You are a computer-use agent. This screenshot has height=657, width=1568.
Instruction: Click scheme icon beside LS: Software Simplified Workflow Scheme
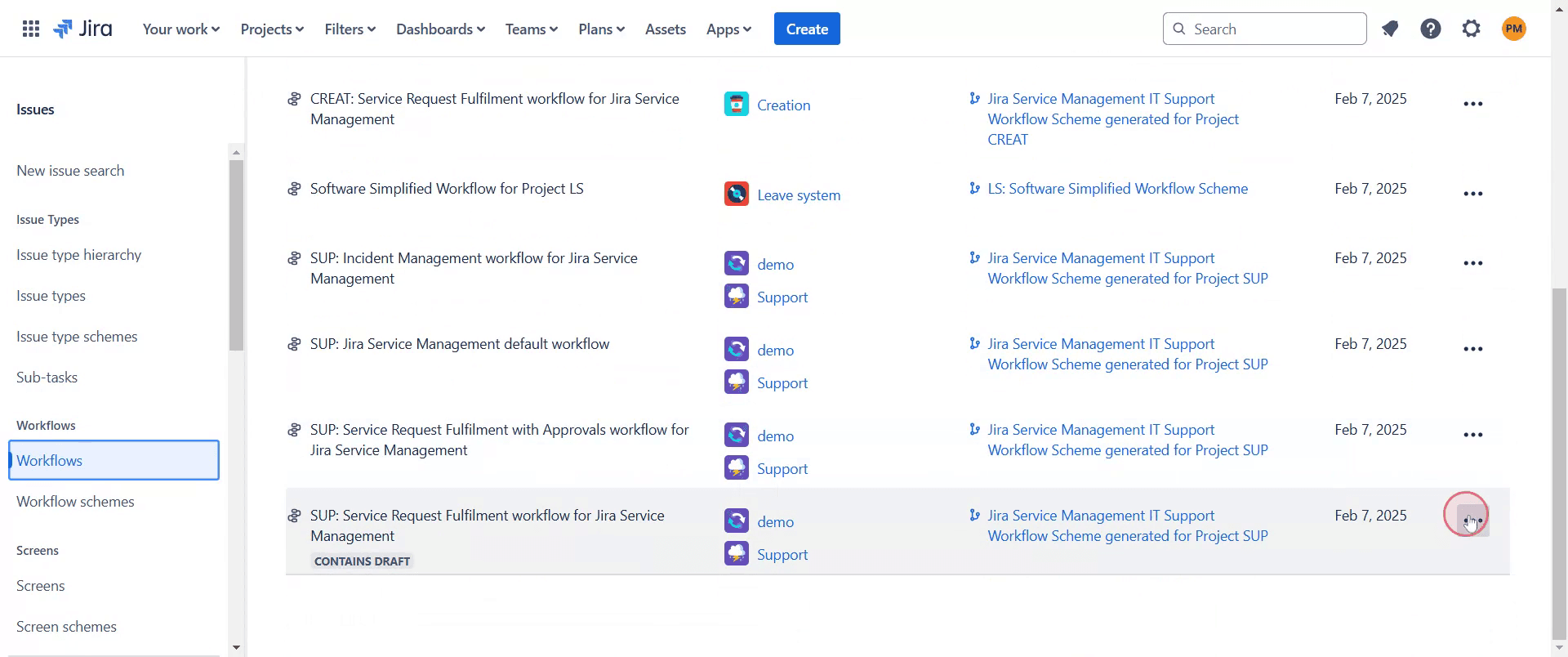click(974, 189)
